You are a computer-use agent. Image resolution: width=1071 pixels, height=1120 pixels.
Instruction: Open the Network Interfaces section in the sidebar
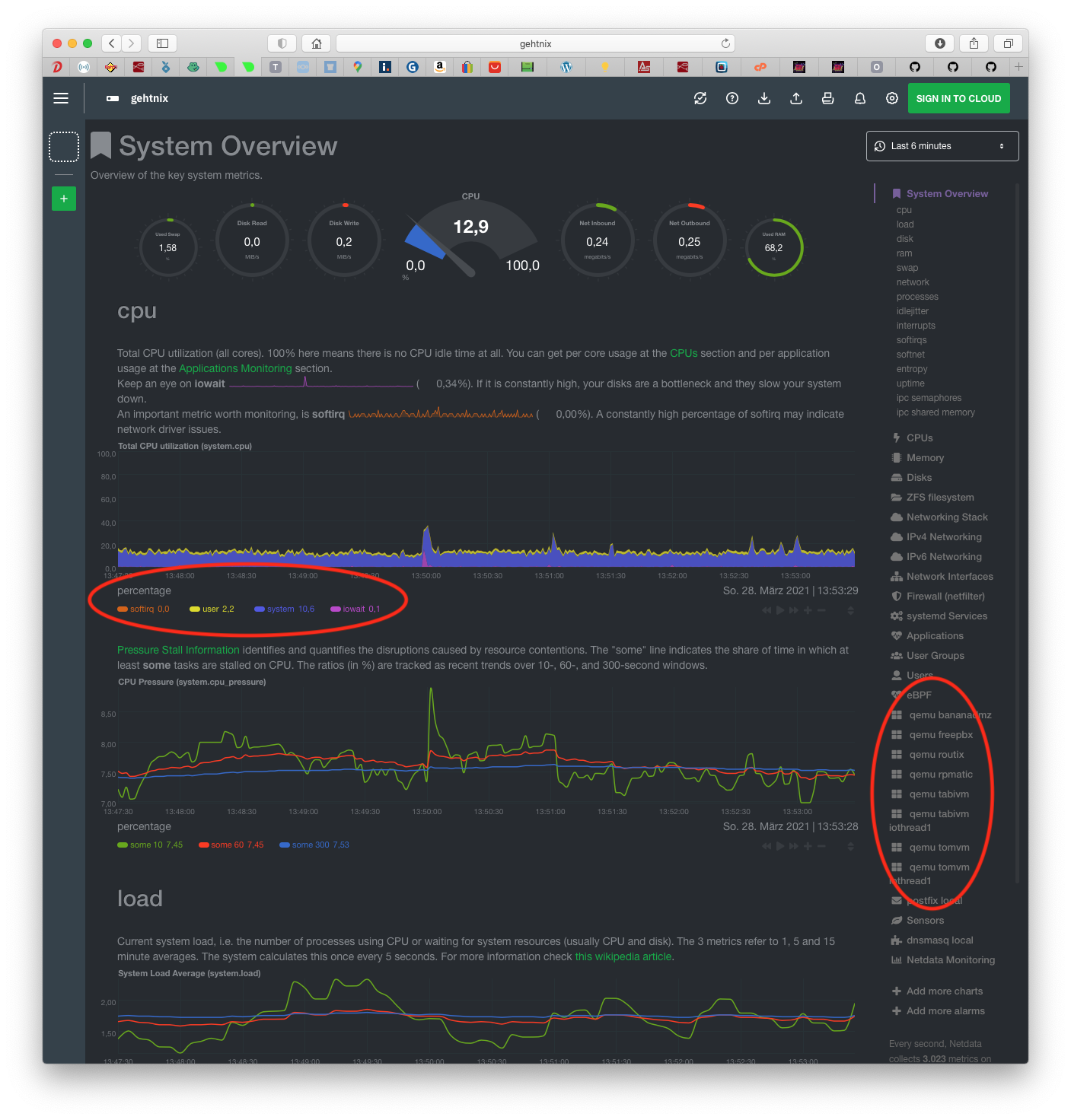click(x=948, y=576)
